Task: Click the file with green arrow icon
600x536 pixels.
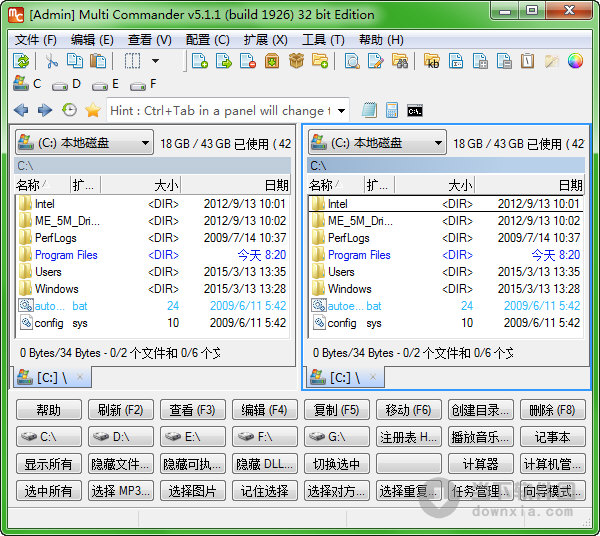Action: pos(224,61)
